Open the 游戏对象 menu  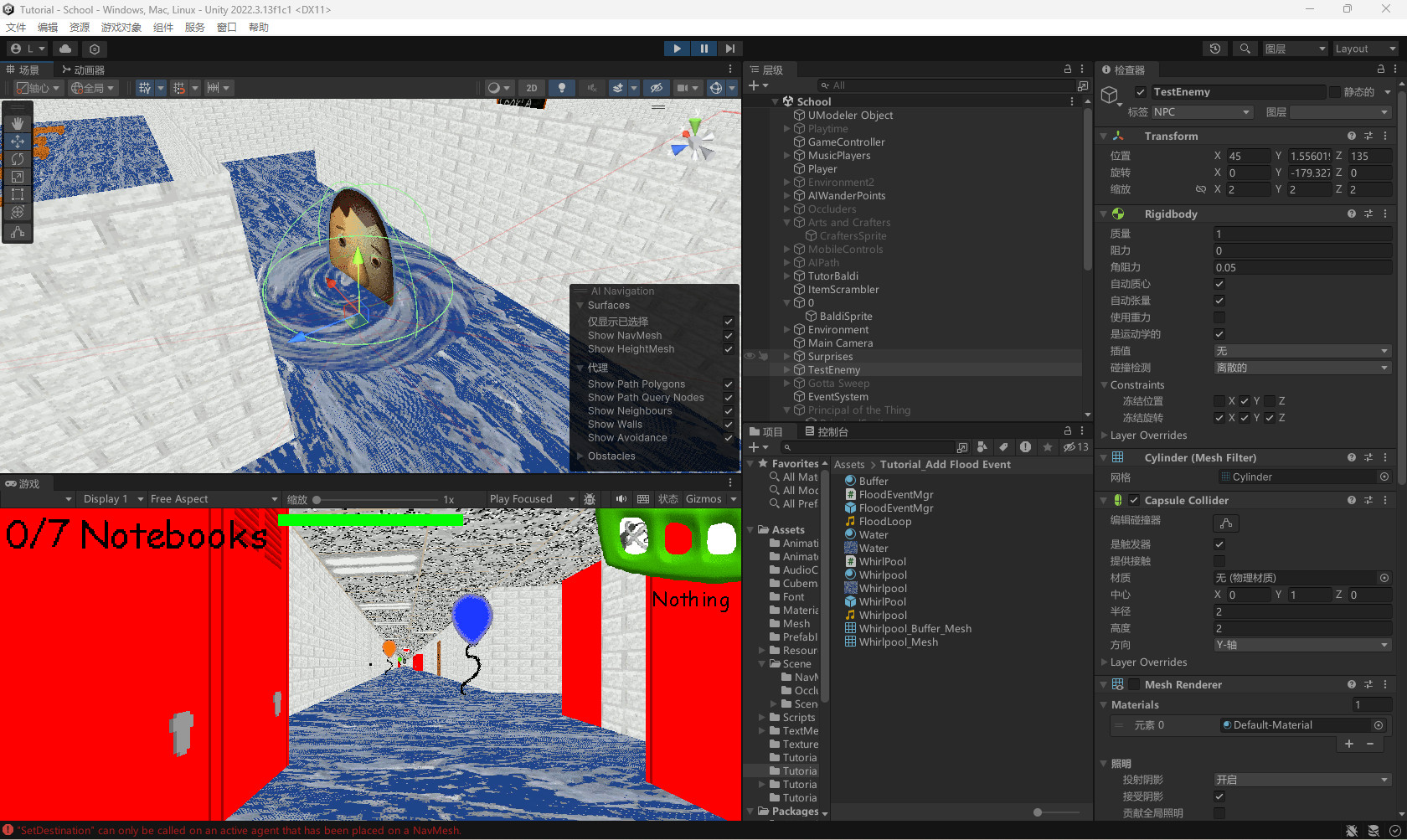coord(121,28)
